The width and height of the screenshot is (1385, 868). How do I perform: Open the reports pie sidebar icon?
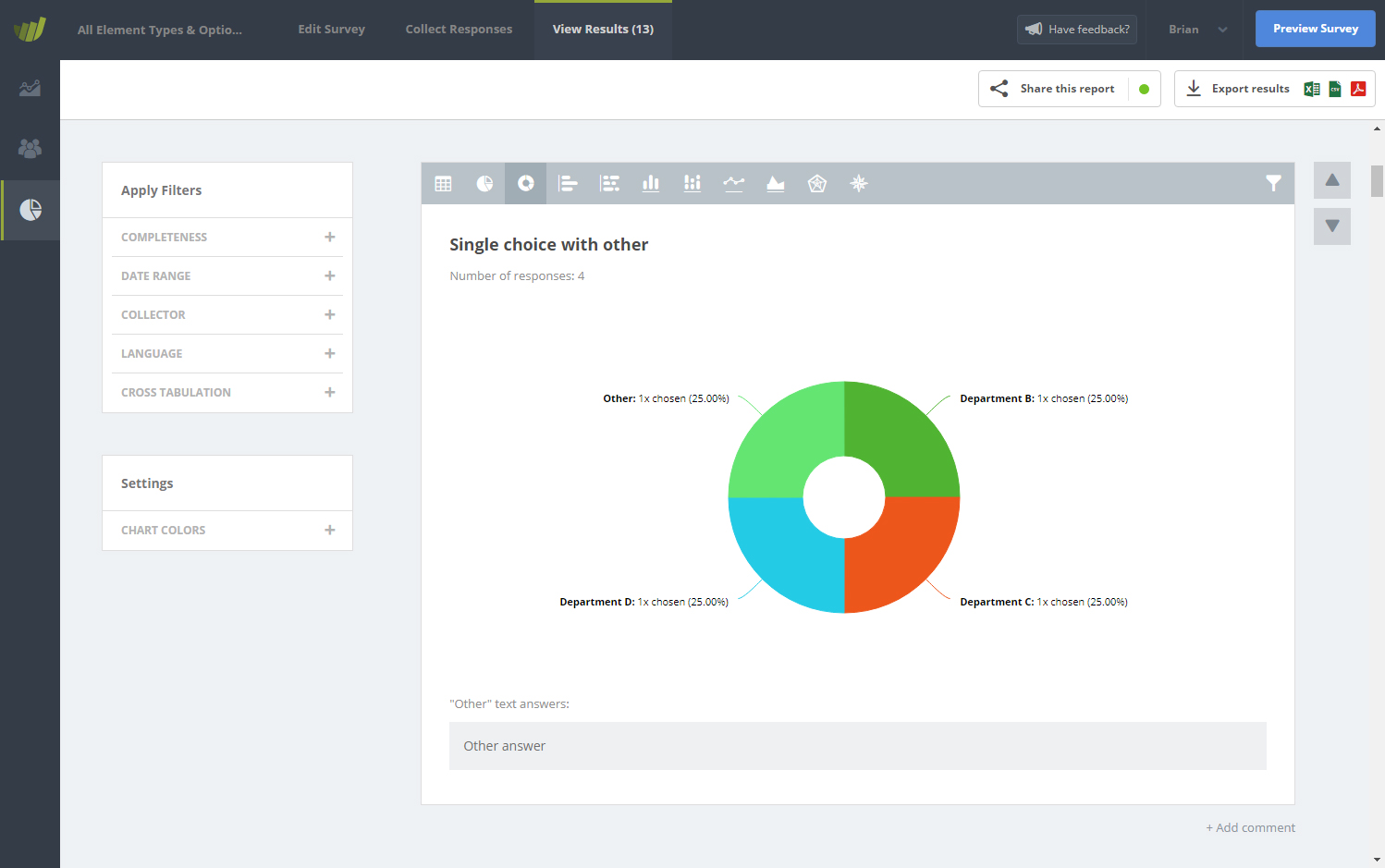[x=31, y=210]
